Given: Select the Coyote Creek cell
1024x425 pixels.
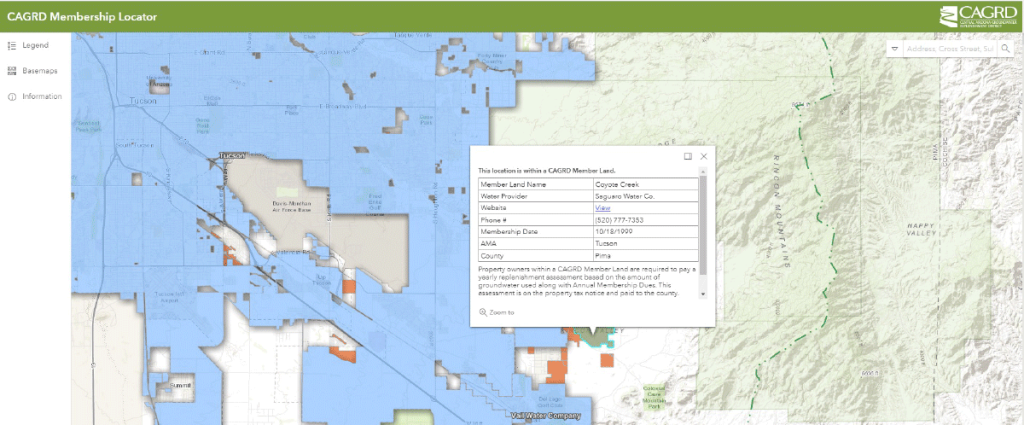Looking at the screenshot, I should point(645,184).
